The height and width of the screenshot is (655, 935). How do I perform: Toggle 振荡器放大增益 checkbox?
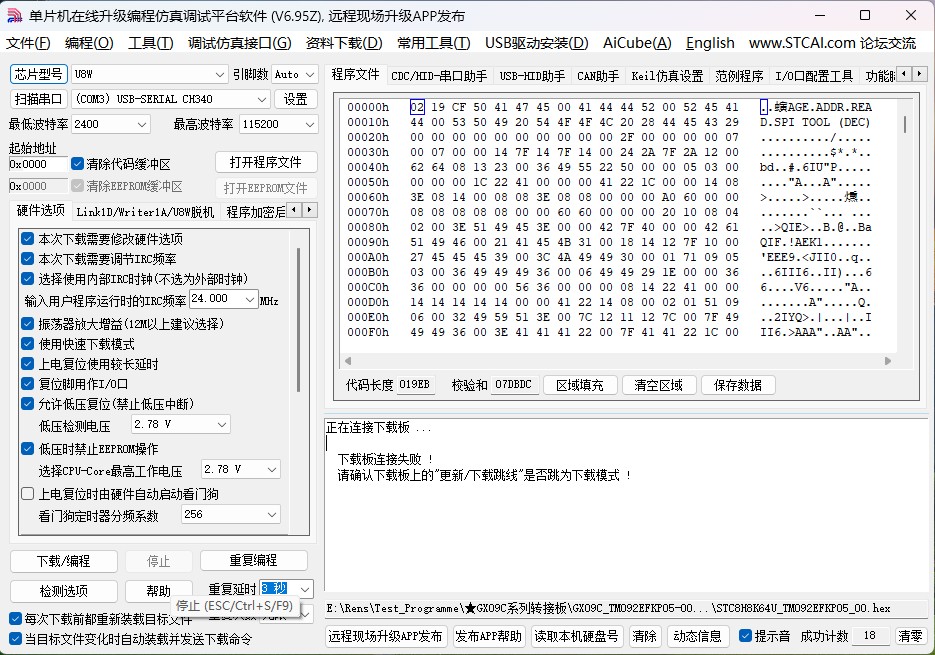pos(27,324)
